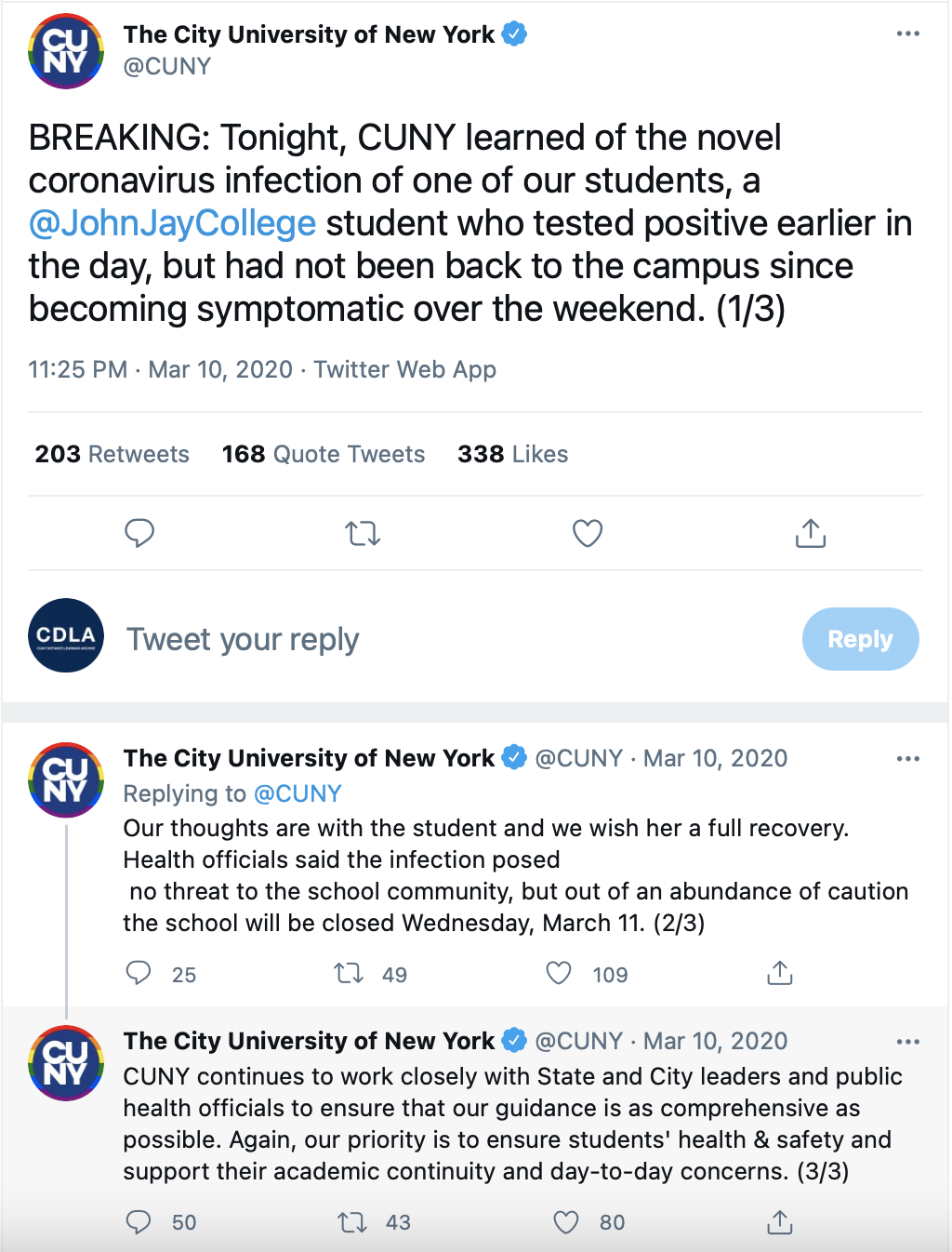Open the 168 Quote Tweets list
Viewport: 952px width, 1252px height.
coord(323,454)
